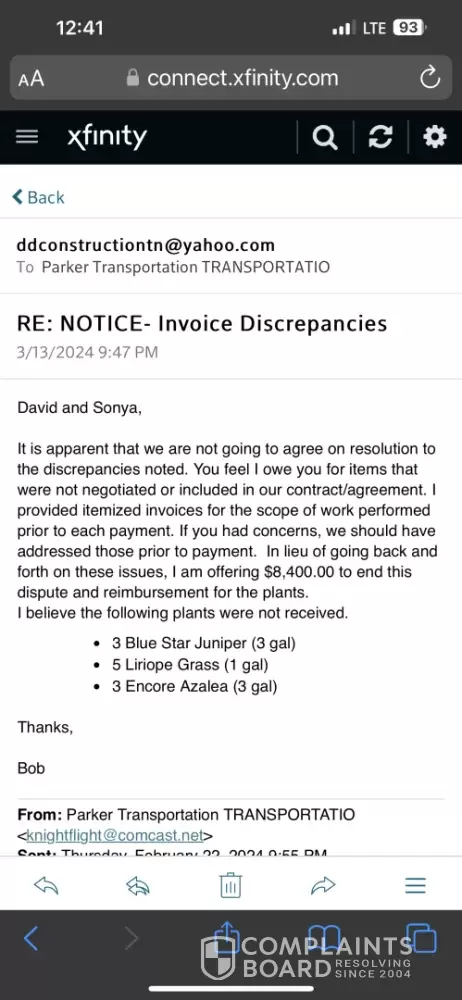Viewport: 462px width, 1000px height.
Task: Forward the email with forward arrow
Action: pos(323,885)
